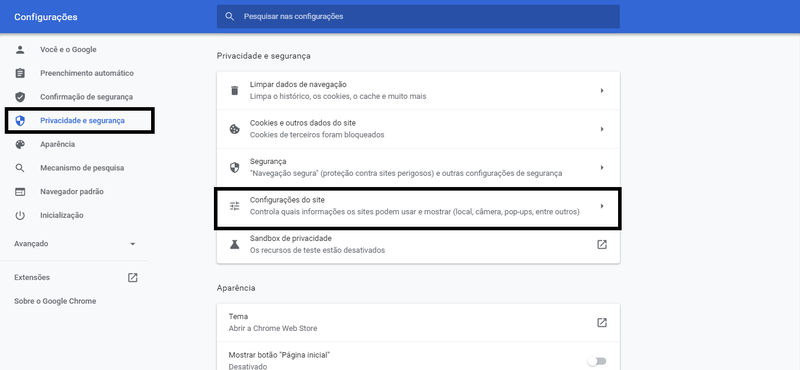
Task: Click the flask icon for Sandbox de privacidade
Action: 234,244
